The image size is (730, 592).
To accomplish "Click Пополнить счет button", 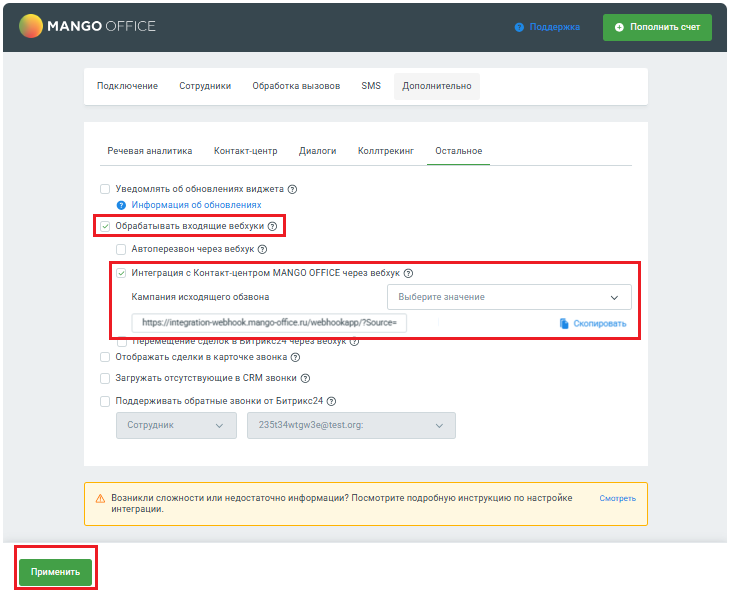I will coord(657,27).
